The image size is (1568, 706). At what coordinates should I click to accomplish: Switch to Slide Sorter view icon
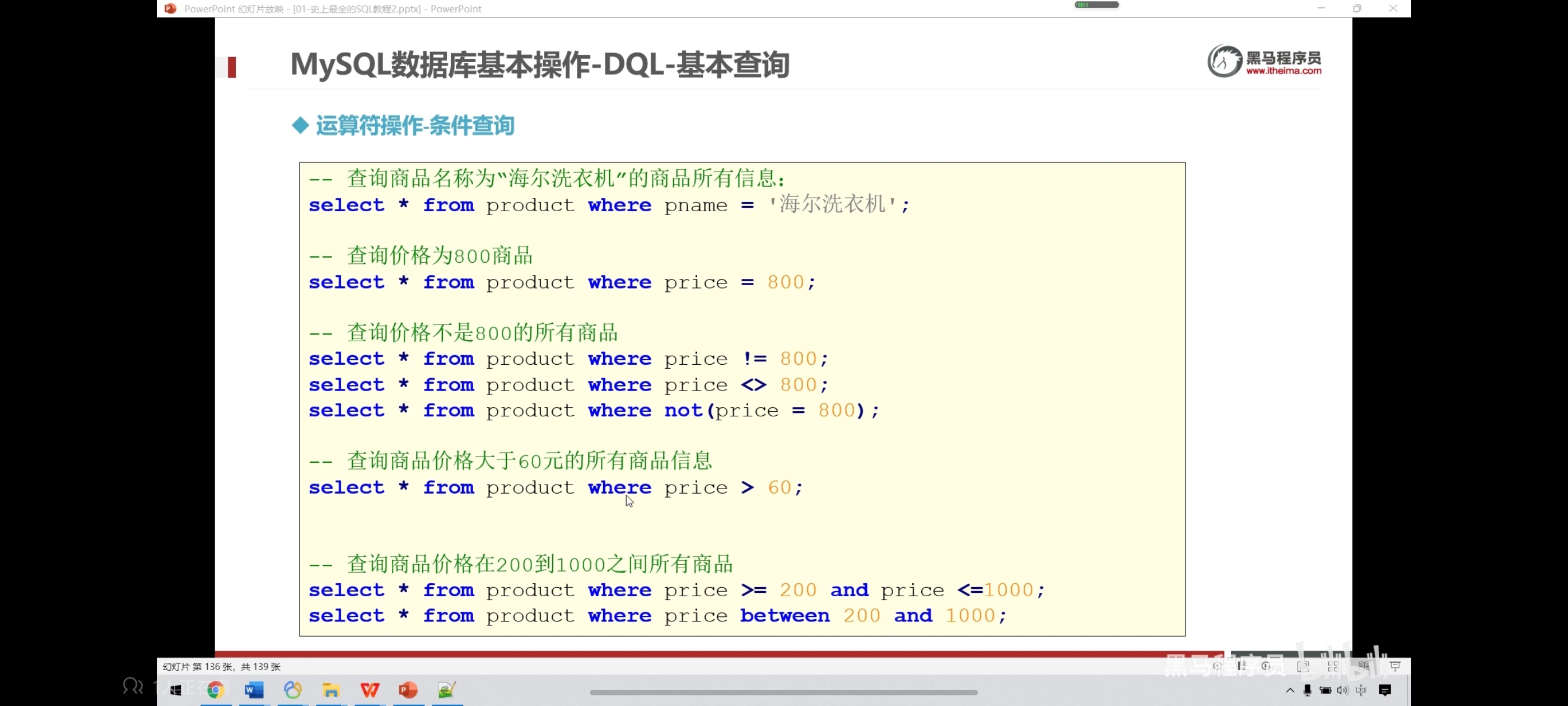[x=1333, y=666]
